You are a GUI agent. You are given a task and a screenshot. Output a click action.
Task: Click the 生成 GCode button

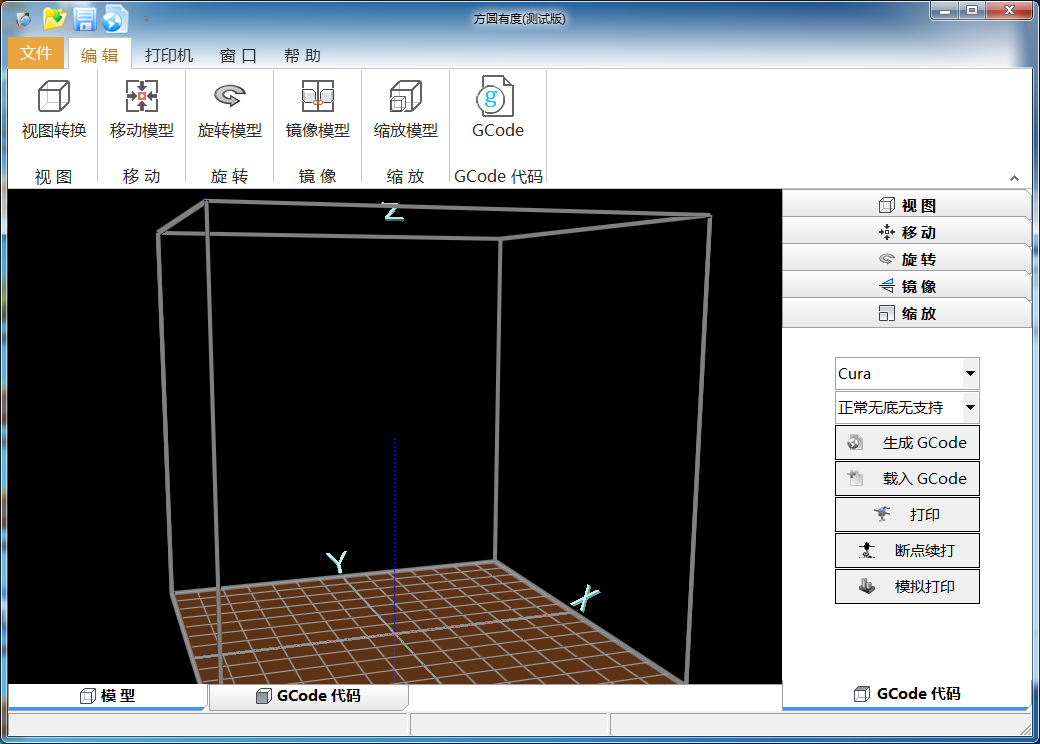(907, 443)
